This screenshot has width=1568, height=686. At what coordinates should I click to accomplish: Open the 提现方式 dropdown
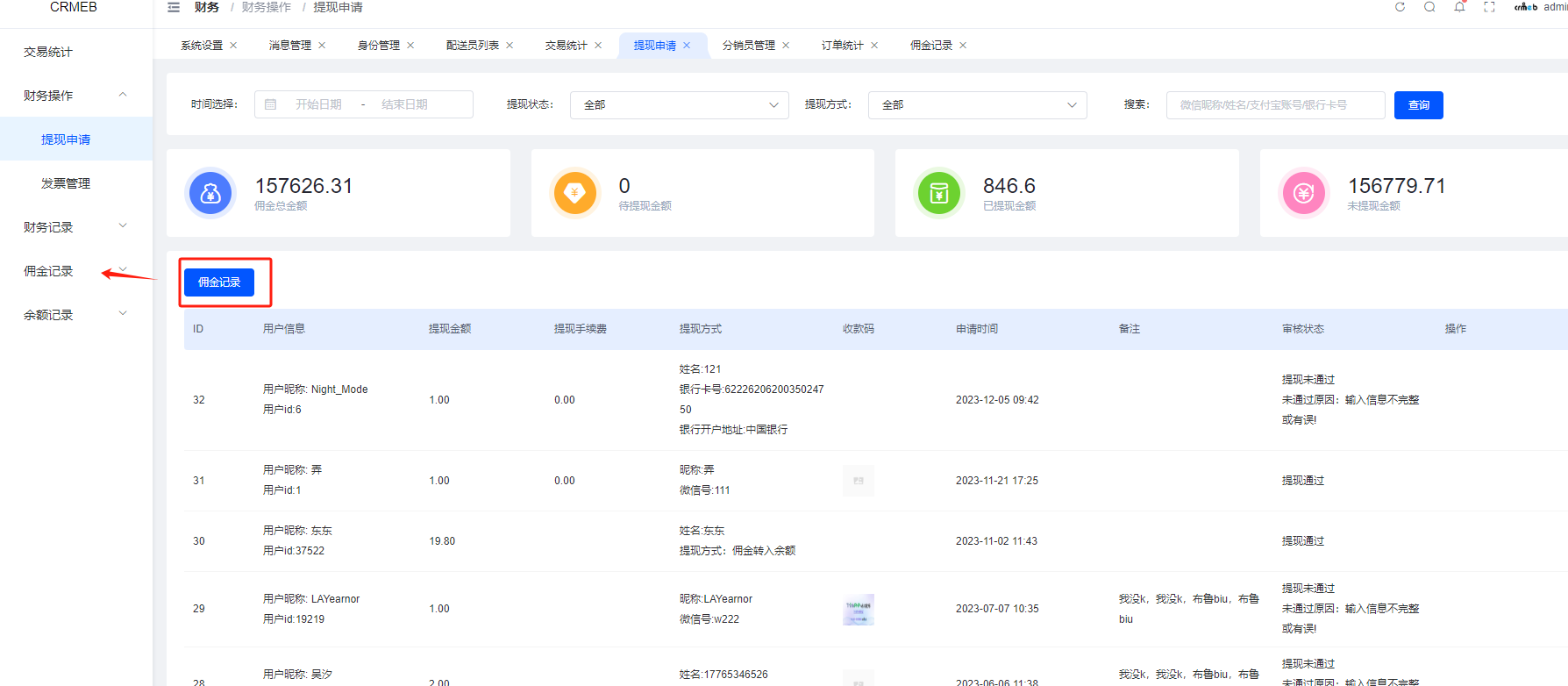(978, 105)
